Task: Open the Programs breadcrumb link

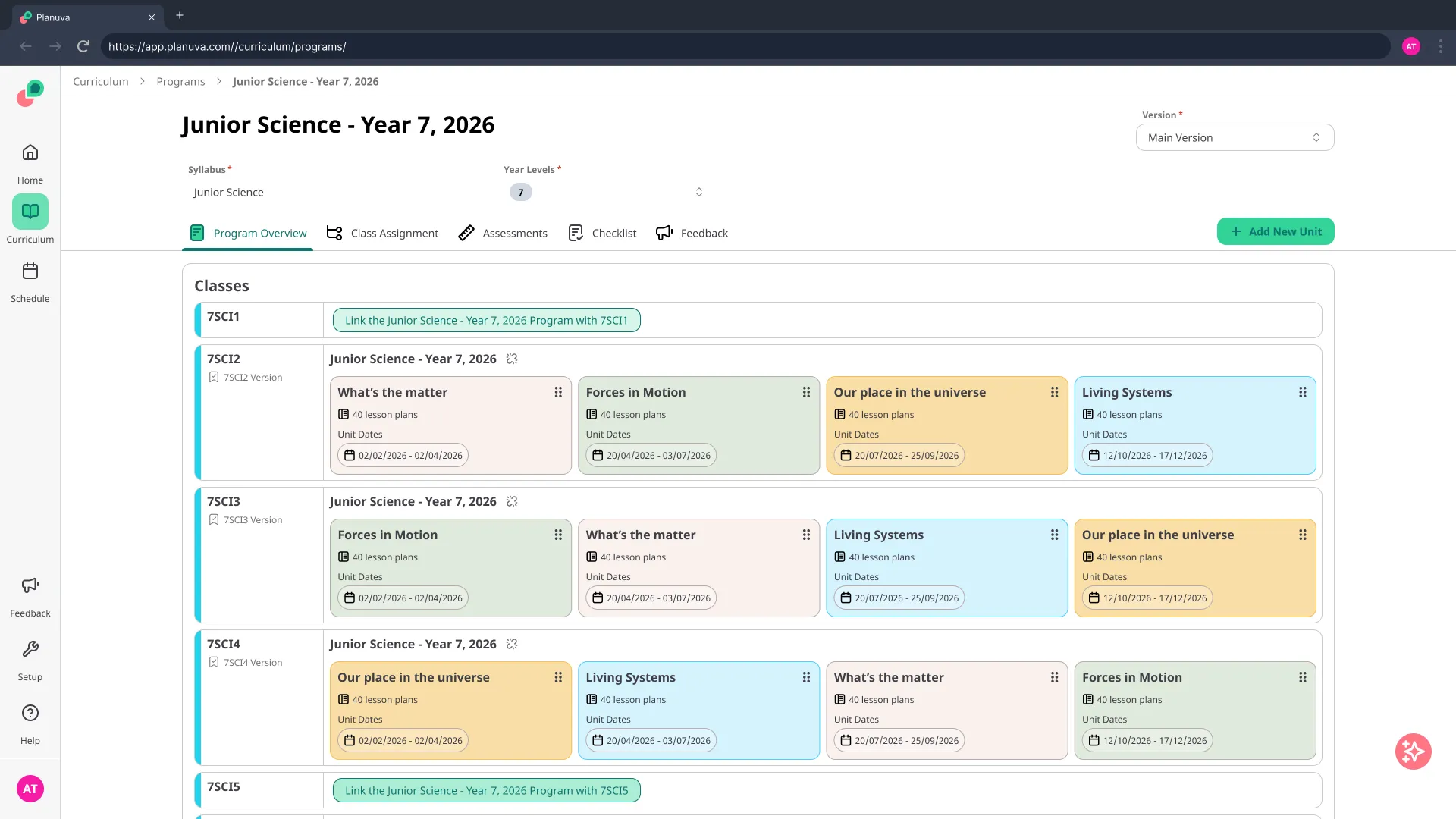Action: click(180, 81)
